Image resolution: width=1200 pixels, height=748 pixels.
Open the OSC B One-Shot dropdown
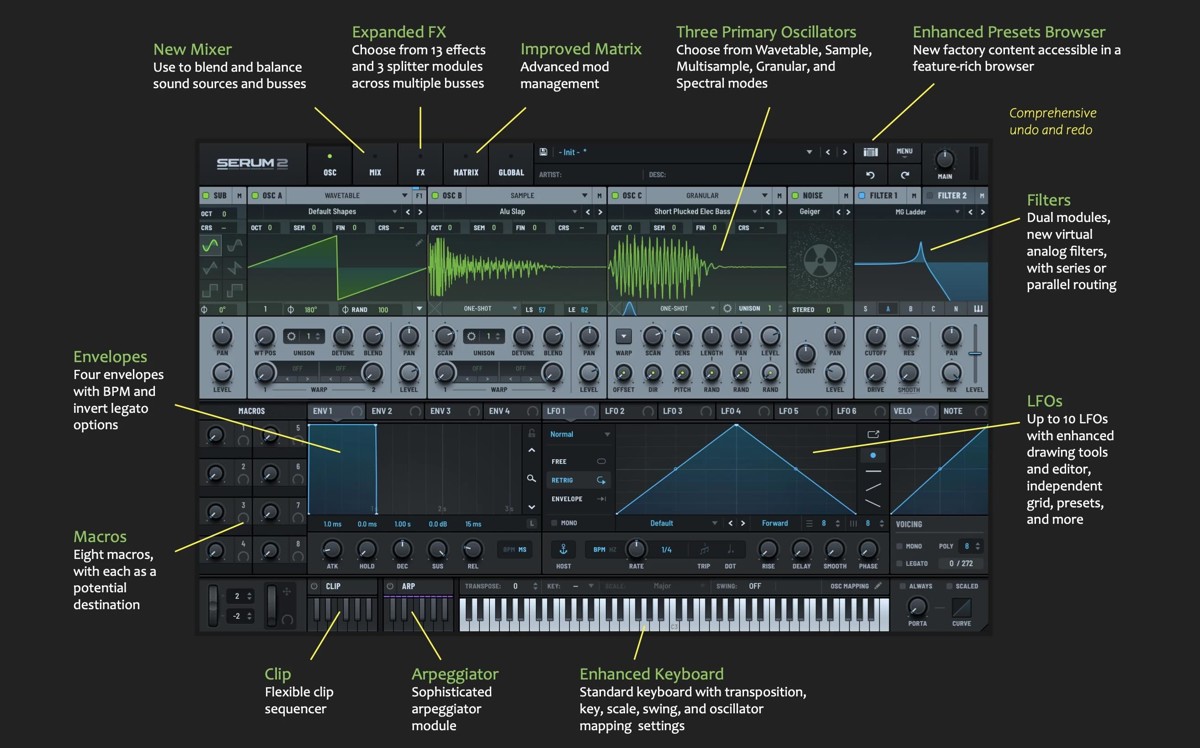pos(483,309)
